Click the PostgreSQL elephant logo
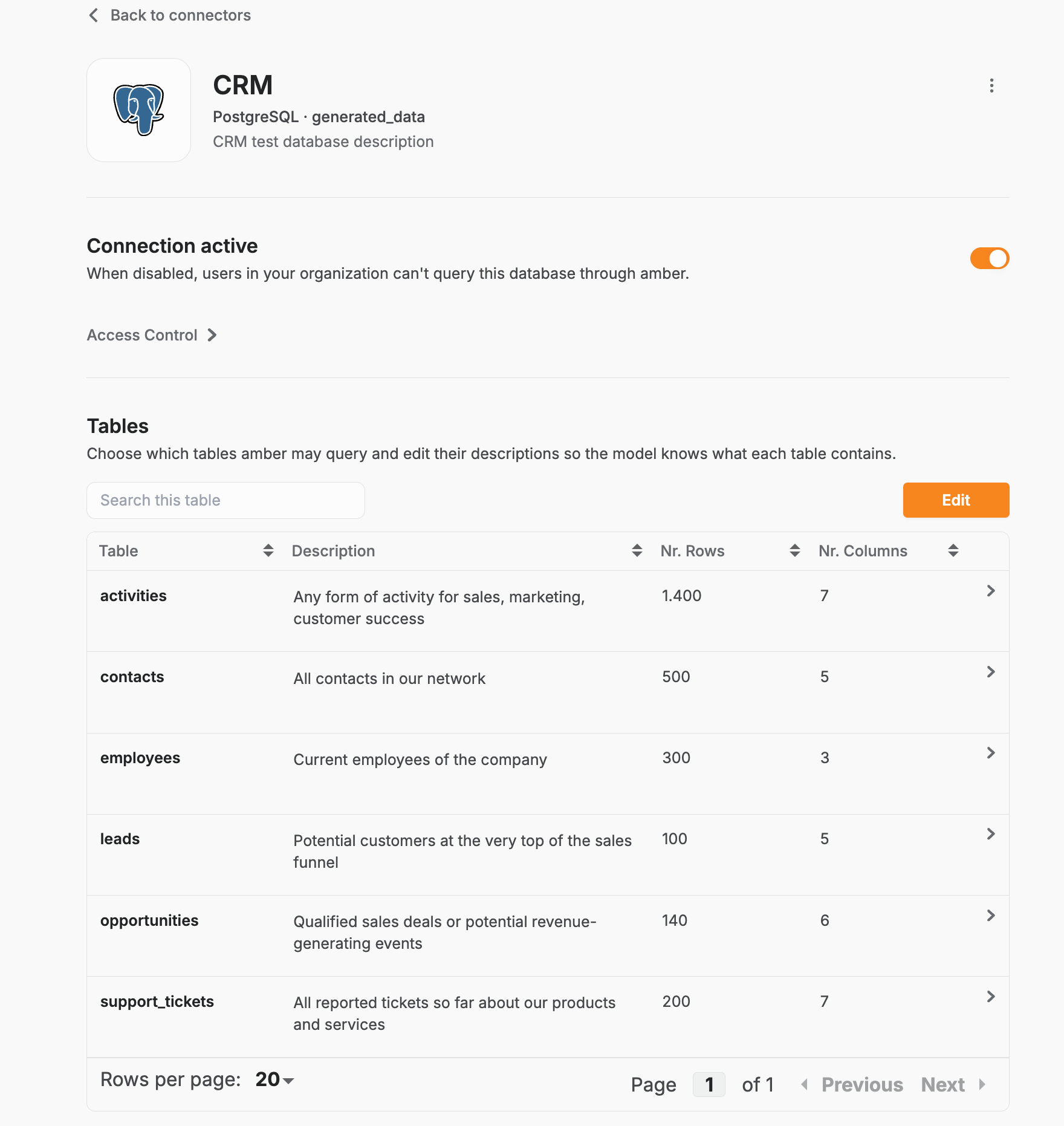 139,110
